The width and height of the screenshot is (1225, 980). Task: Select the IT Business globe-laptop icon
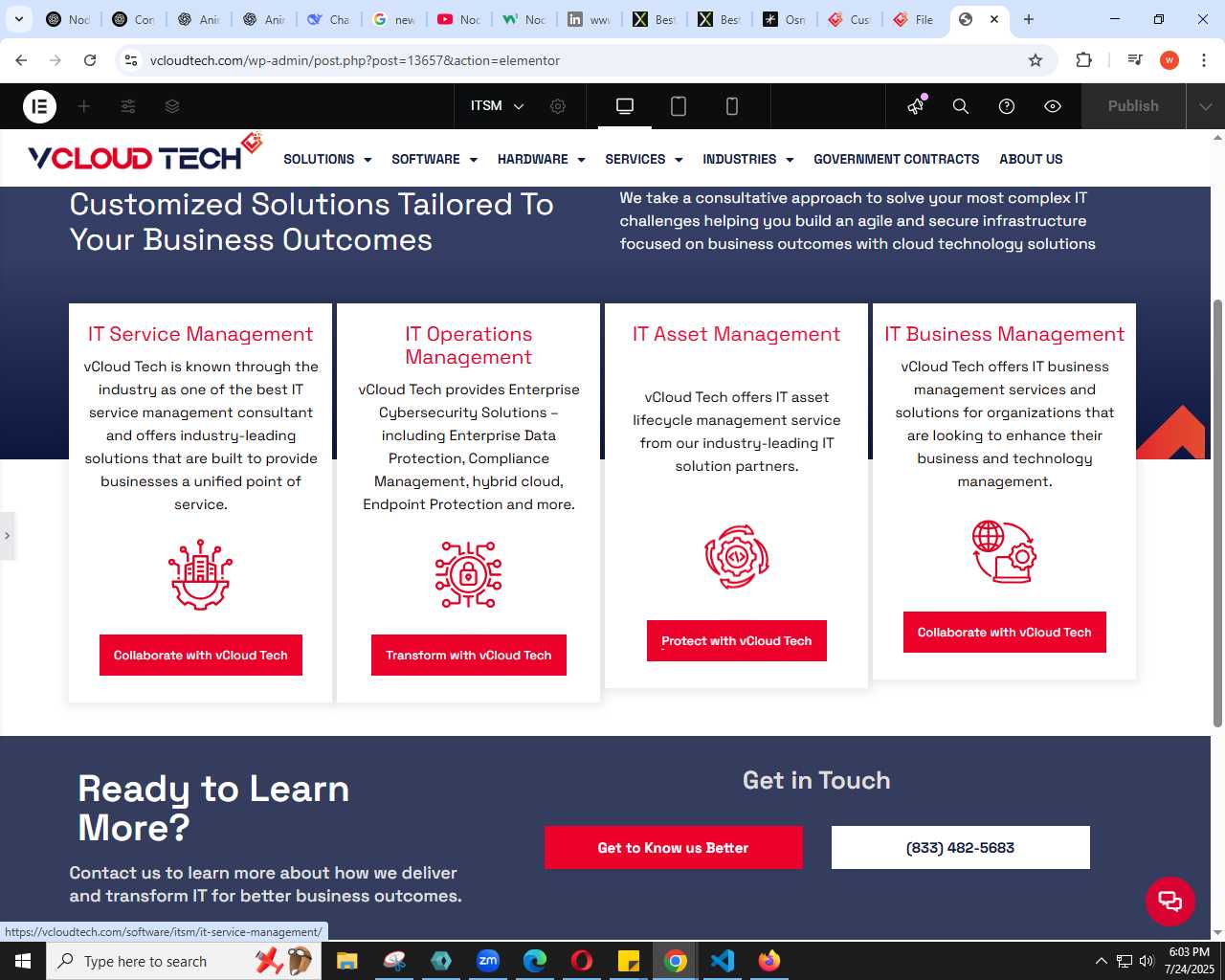click(x=1005, y=552)
